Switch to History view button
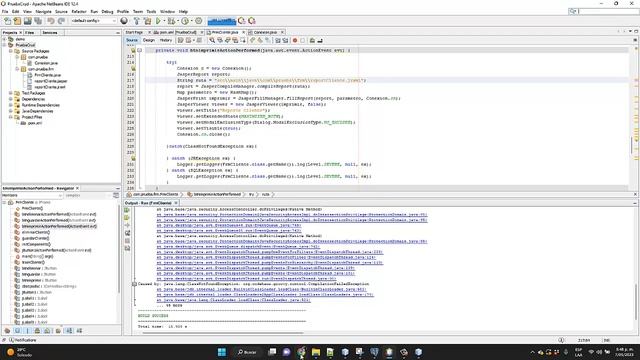Viewport: 640px width, 360px height. pos(166,40)
